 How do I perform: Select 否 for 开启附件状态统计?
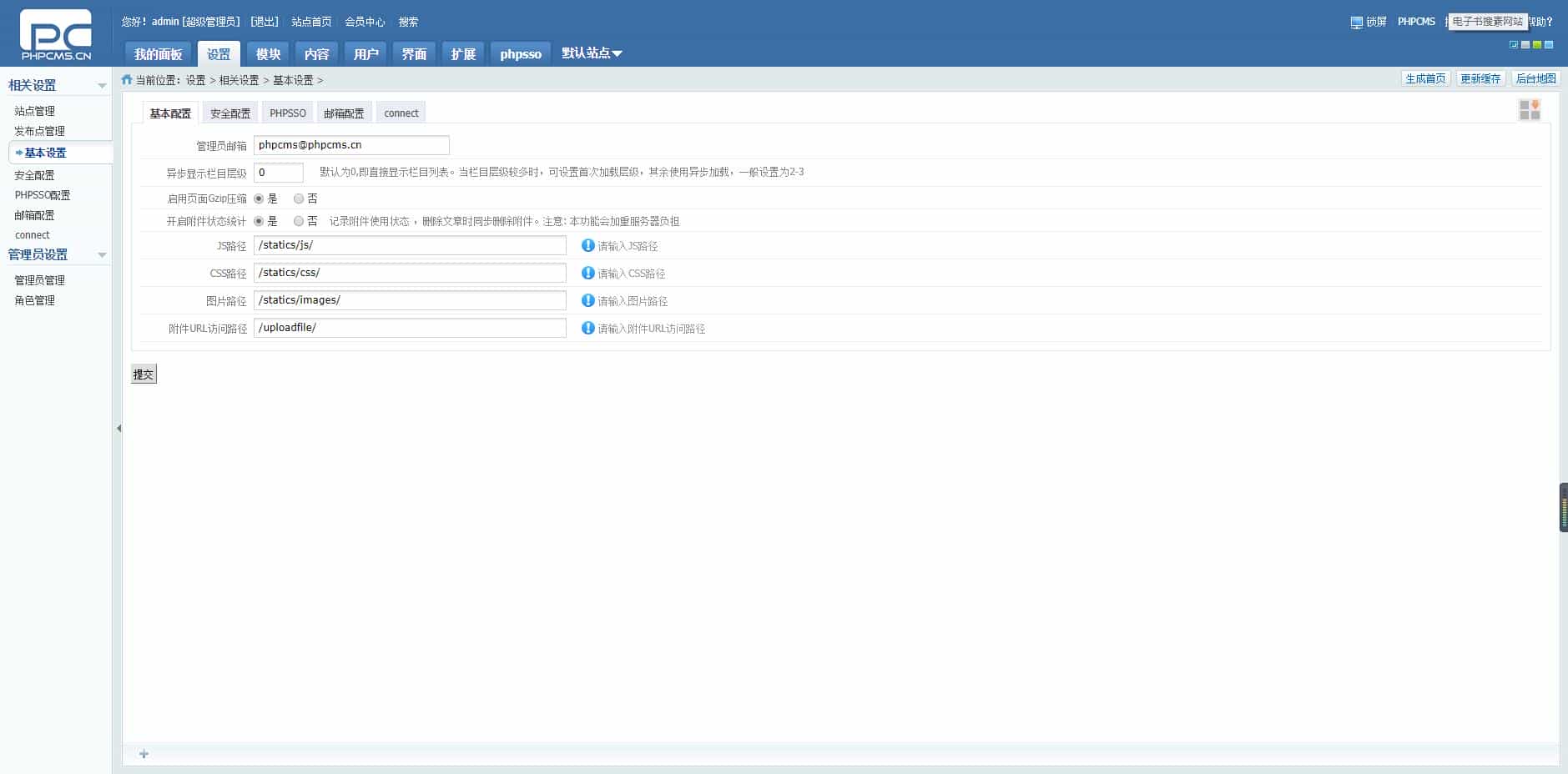pos(298,221)
